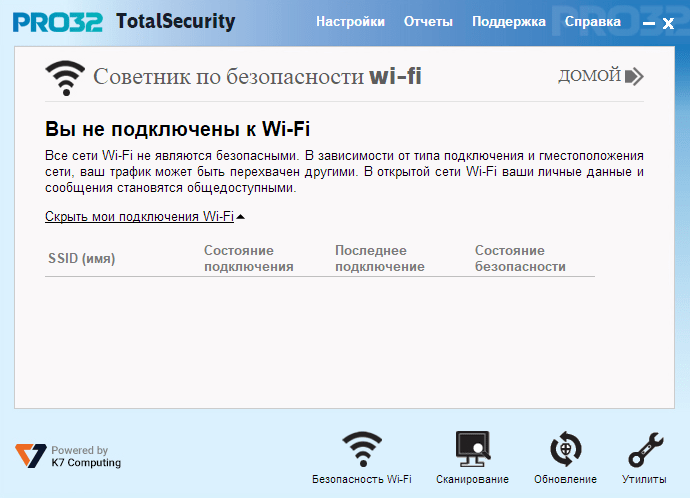Click the large Wi-Fi advisor header icon
This screenshot has width=690, height=498.
66,77
